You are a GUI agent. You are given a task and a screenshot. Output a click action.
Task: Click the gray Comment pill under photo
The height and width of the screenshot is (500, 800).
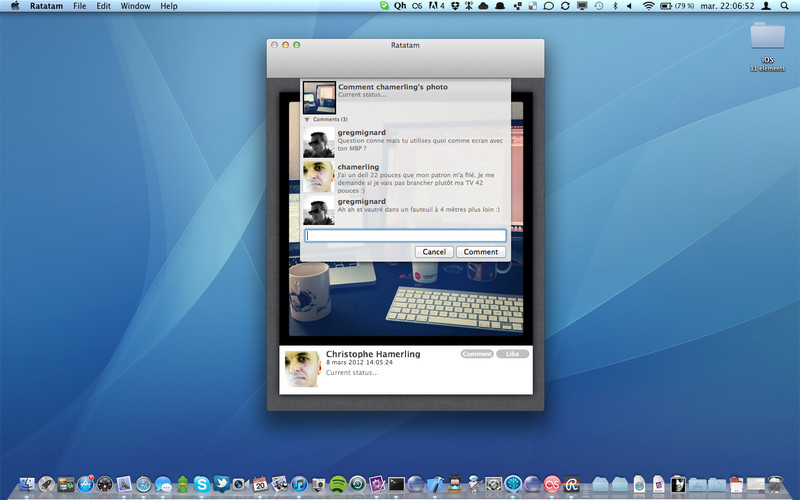477,354
